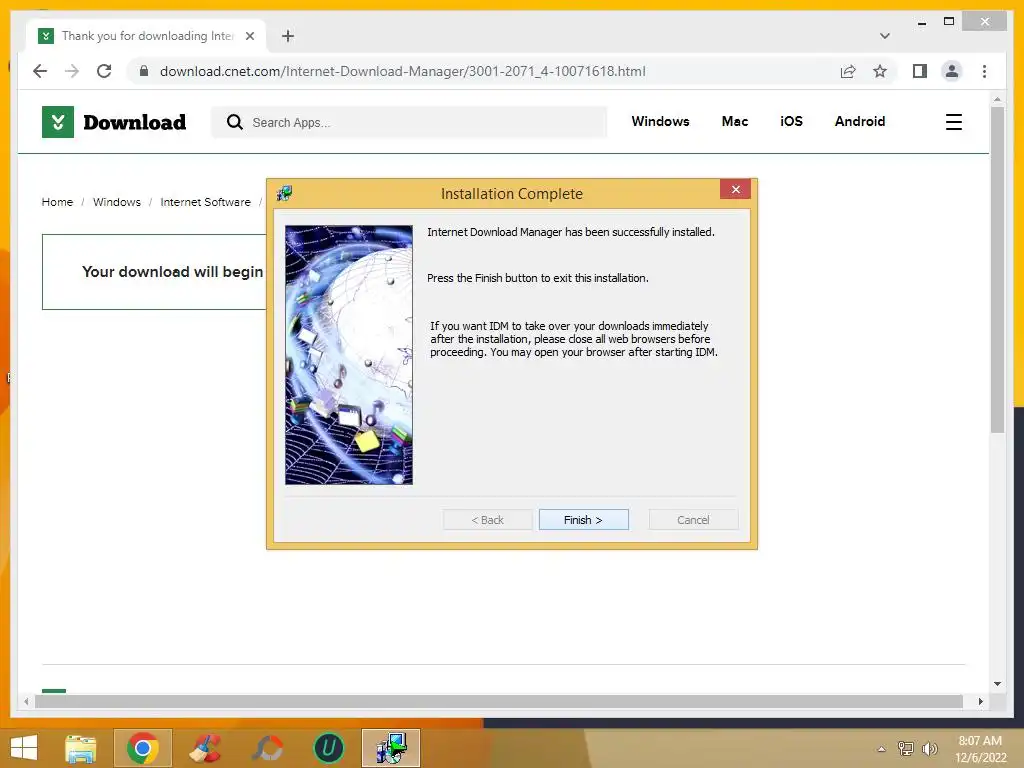Bookmark this page with star icon
Image resolution: width=1024 pixels, height=768 pixels.
pos(880,71)
